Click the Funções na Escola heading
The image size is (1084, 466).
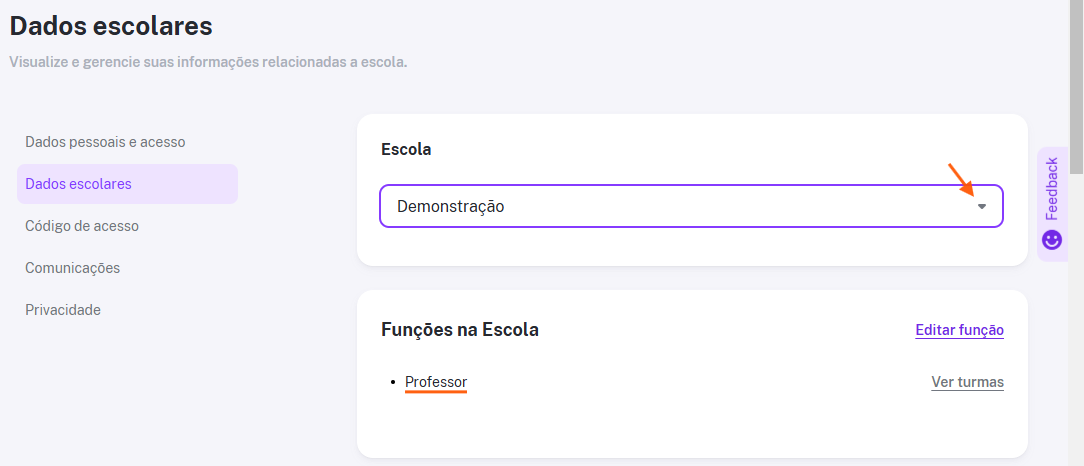point(460,330)
